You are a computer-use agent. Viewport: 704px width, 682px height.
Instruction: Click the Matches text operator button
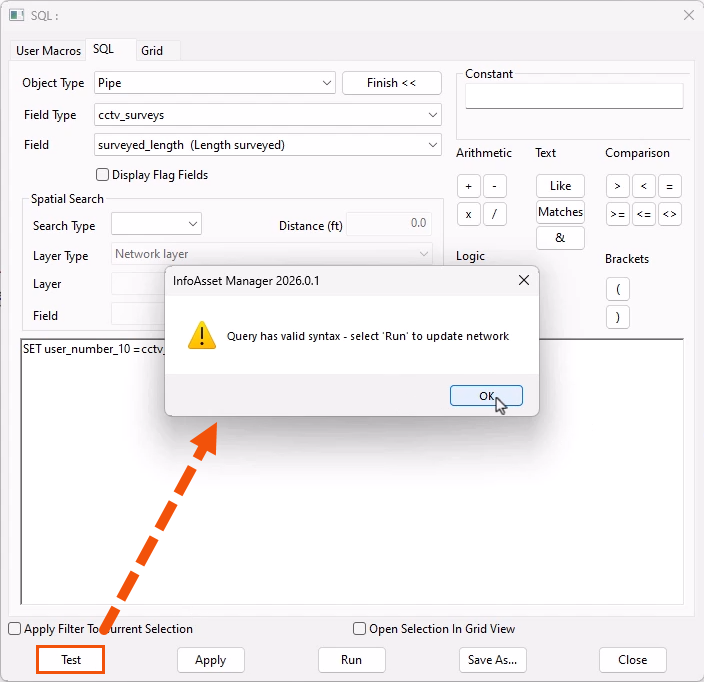click(x=560, y=212)
